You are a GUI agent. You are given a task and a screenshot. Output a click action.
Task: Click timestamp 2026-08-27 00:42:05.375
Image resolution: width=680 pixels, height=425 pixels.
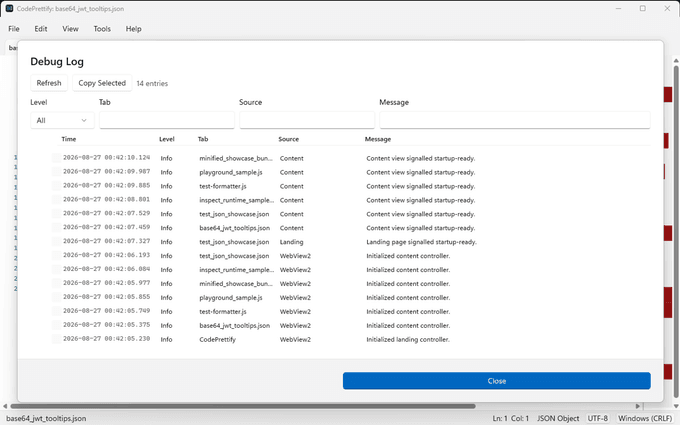[x=107, y=325]
